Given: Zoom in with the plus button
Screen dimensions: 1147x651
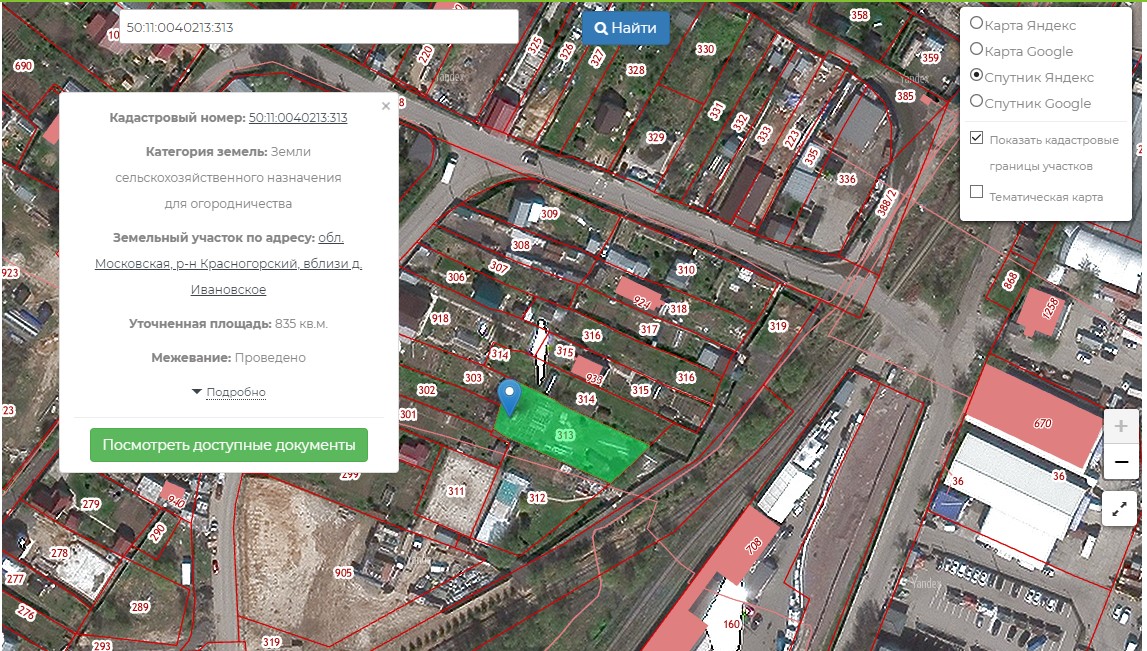Looking at the screenshot, I should coord(1120,427).
